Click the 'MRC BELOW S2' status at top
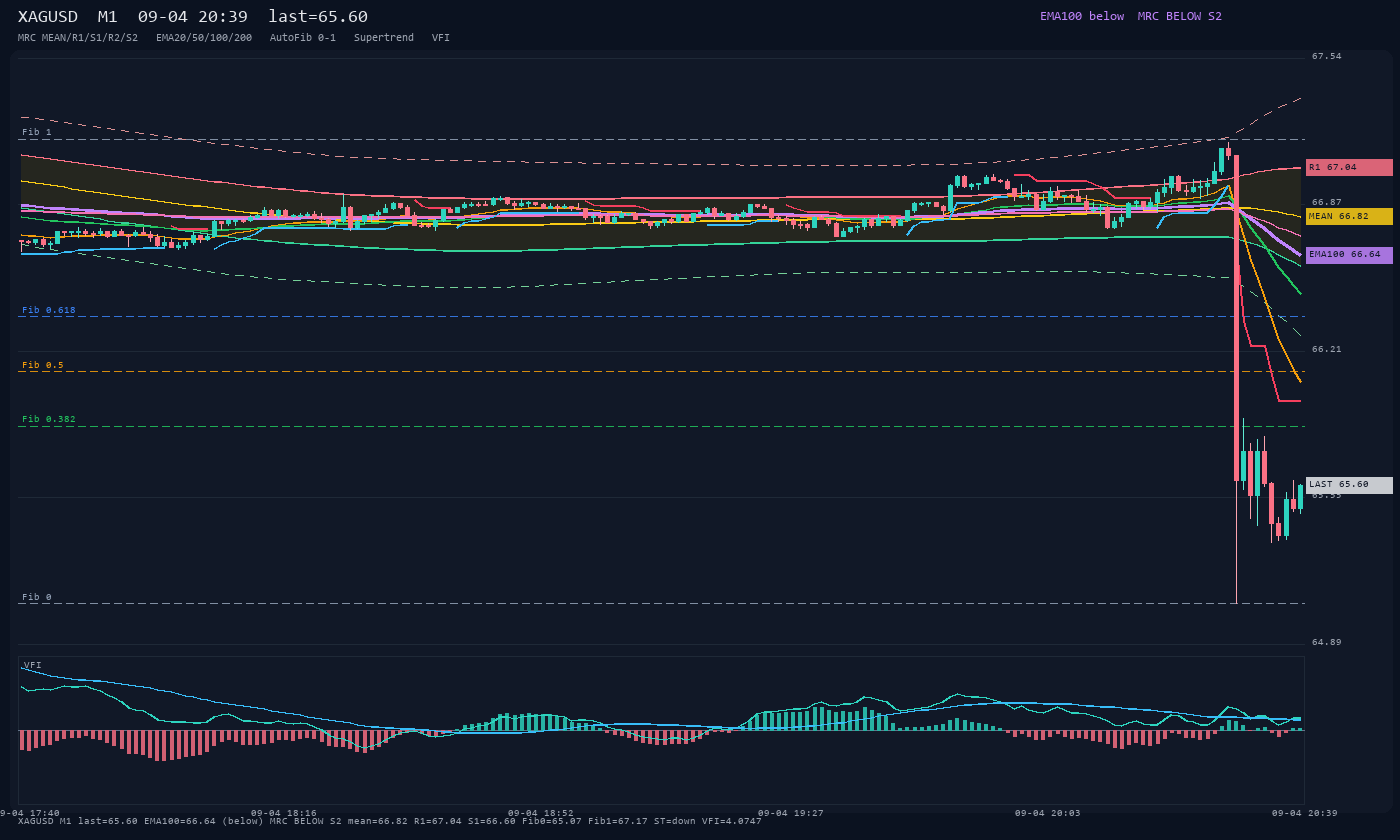The height and width of the screenshot is (840, 1400). click(1180, 16)
